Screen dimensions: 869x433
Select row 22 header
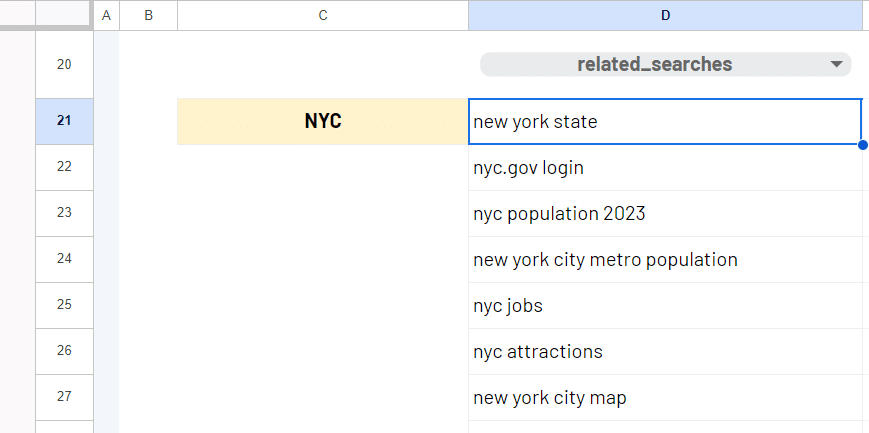tap(64, 167)
